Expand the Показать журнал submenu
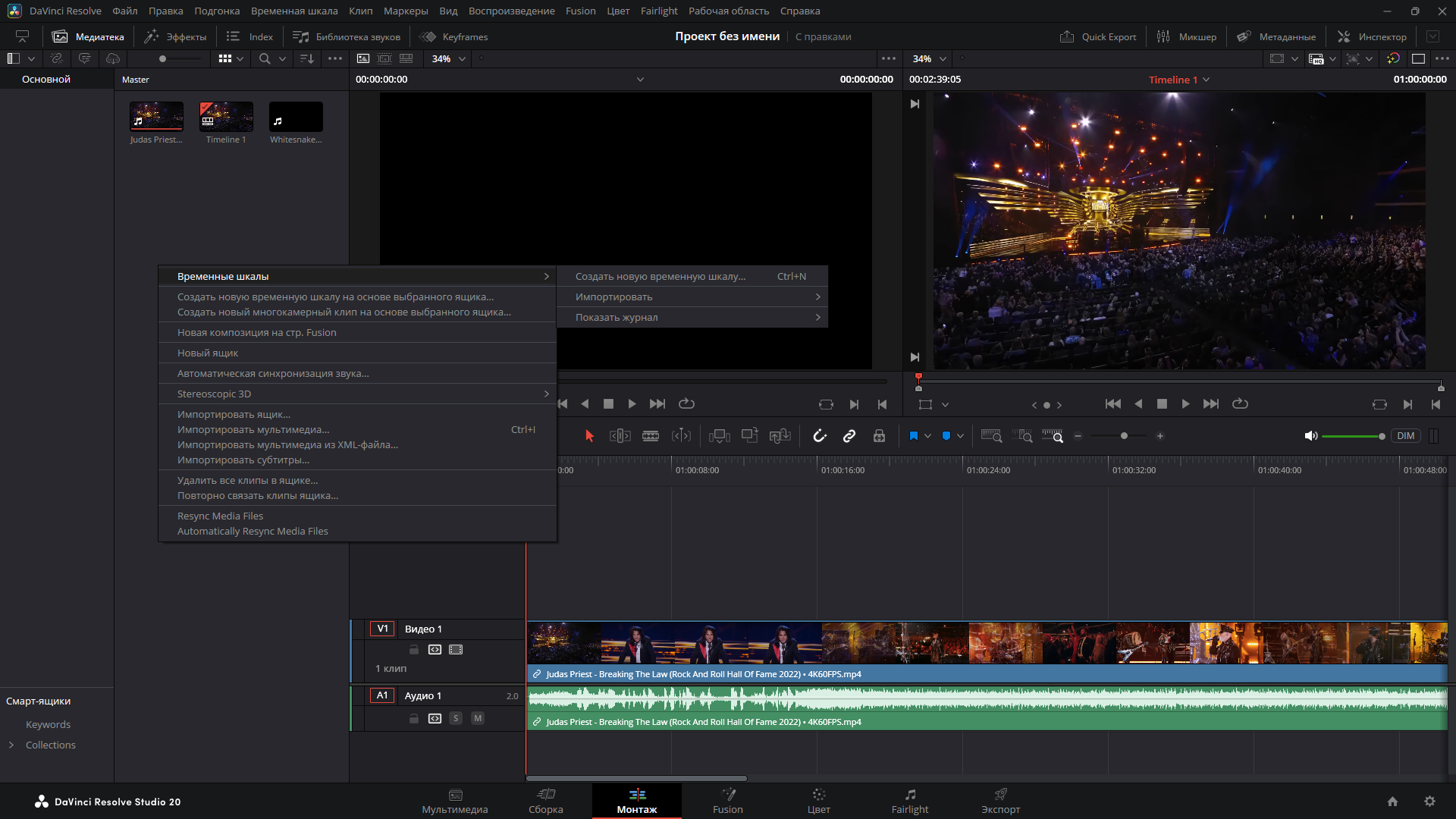Screen dimensions: 1456x819 (x=692, y=317)
